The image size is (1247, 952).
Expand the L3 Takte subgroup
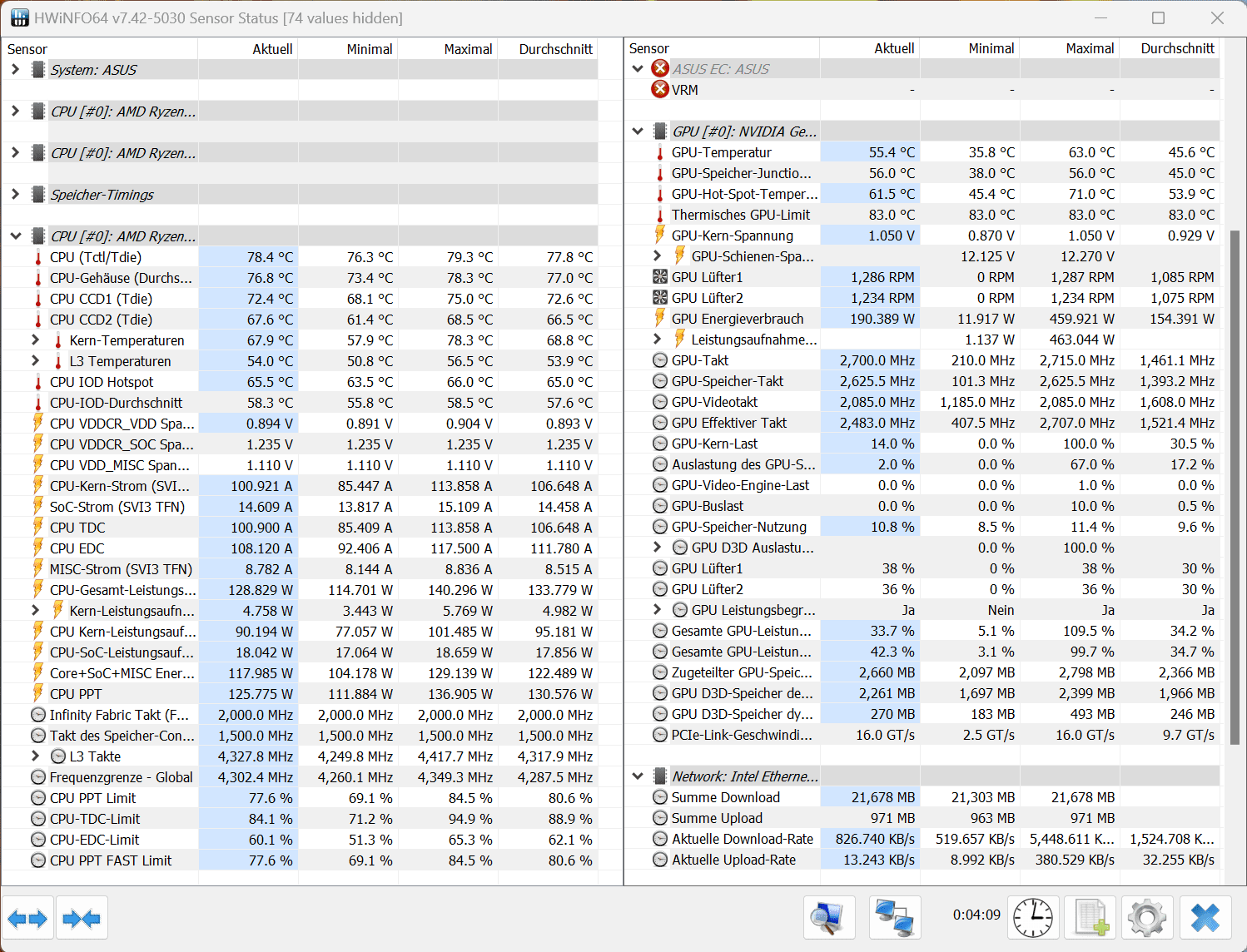click(x=35, y=756)
